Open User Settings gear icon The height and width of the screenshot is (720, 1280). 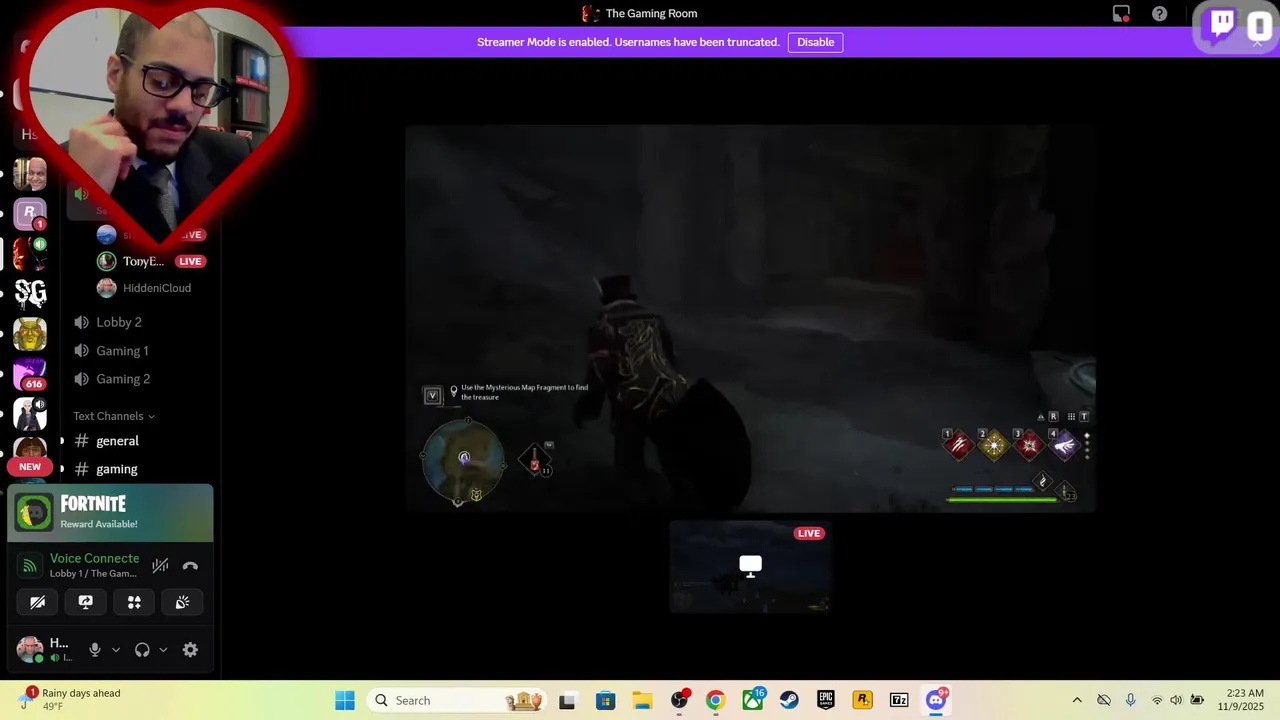190,650
